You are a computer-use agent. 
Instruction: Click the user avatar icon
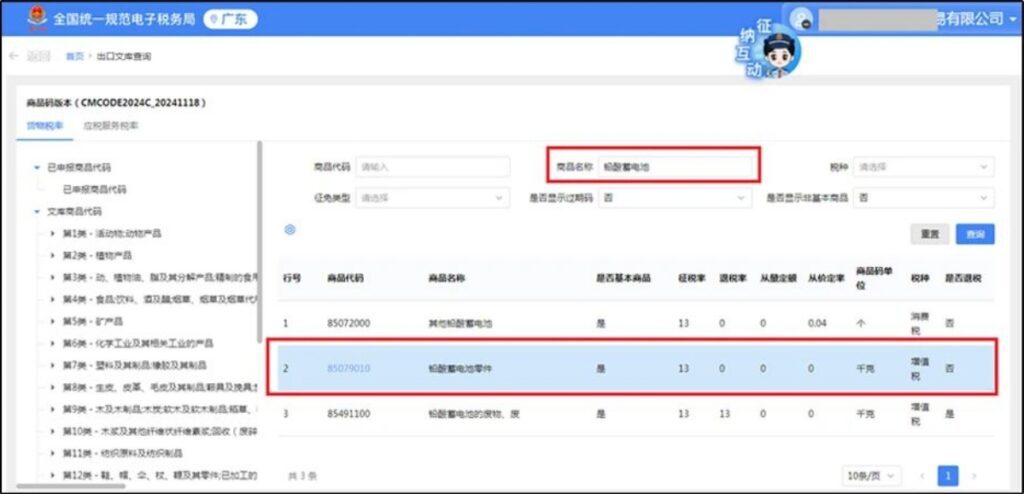pyautogui.click(x=802, y=19)
